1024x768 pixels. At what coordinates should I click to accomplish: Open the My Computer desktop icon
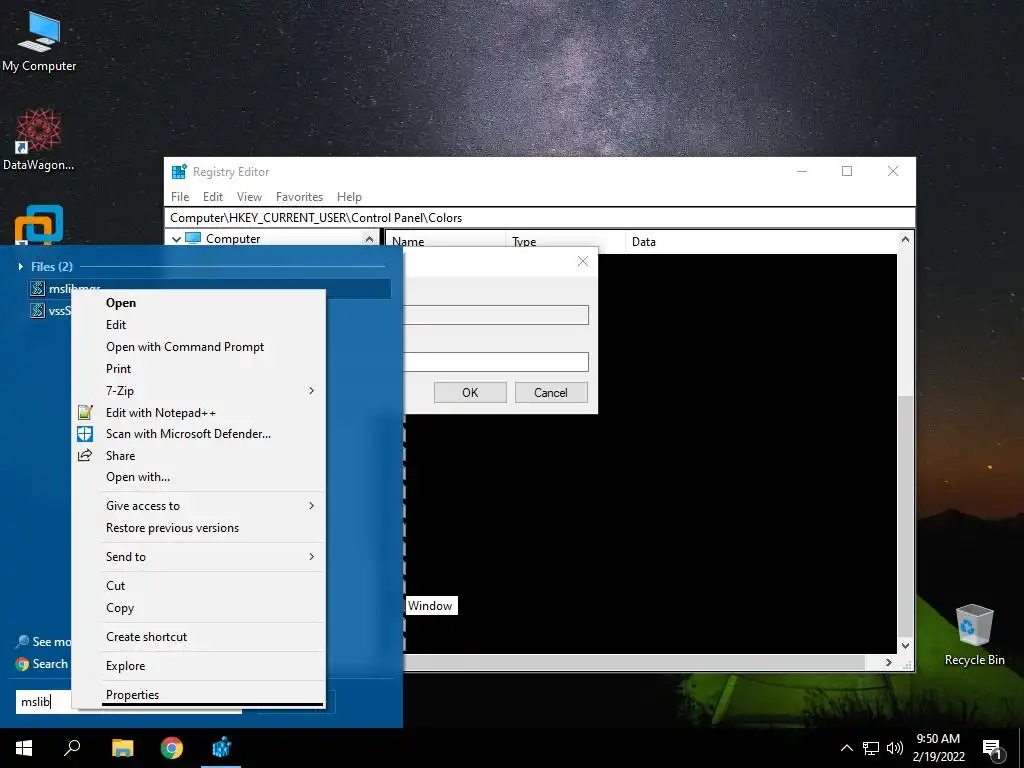39,41
